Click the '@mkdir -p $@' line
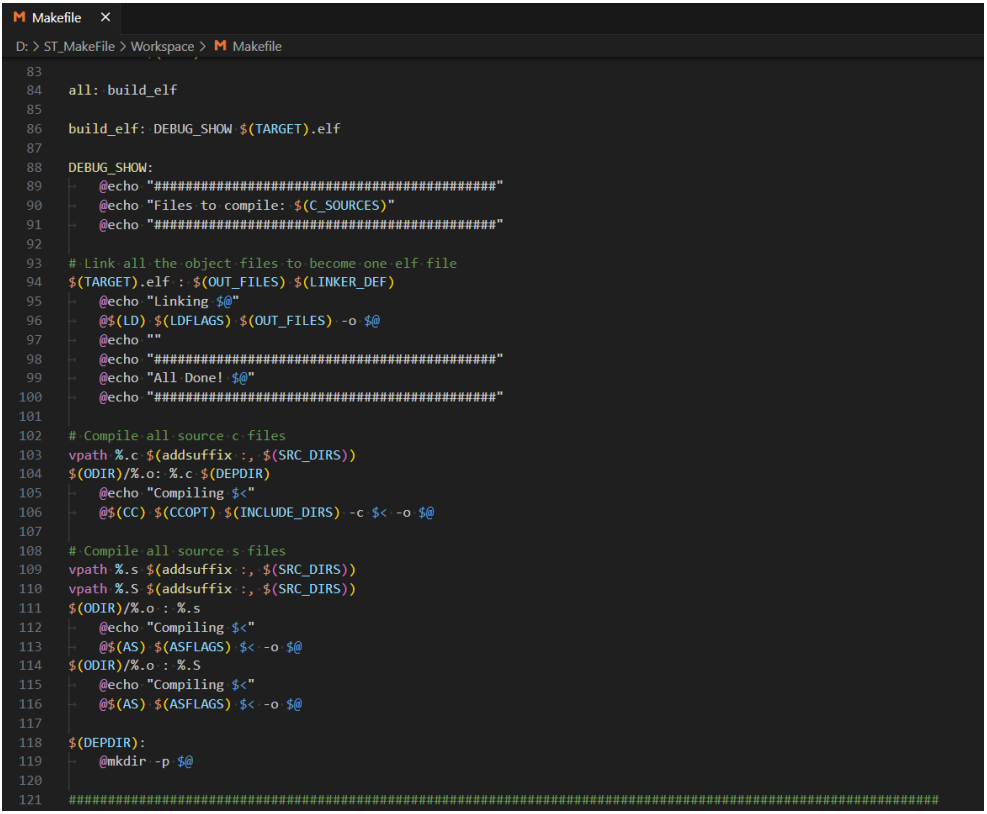The height and width of the screenshot is (814, 987). [x=146, y=762]
